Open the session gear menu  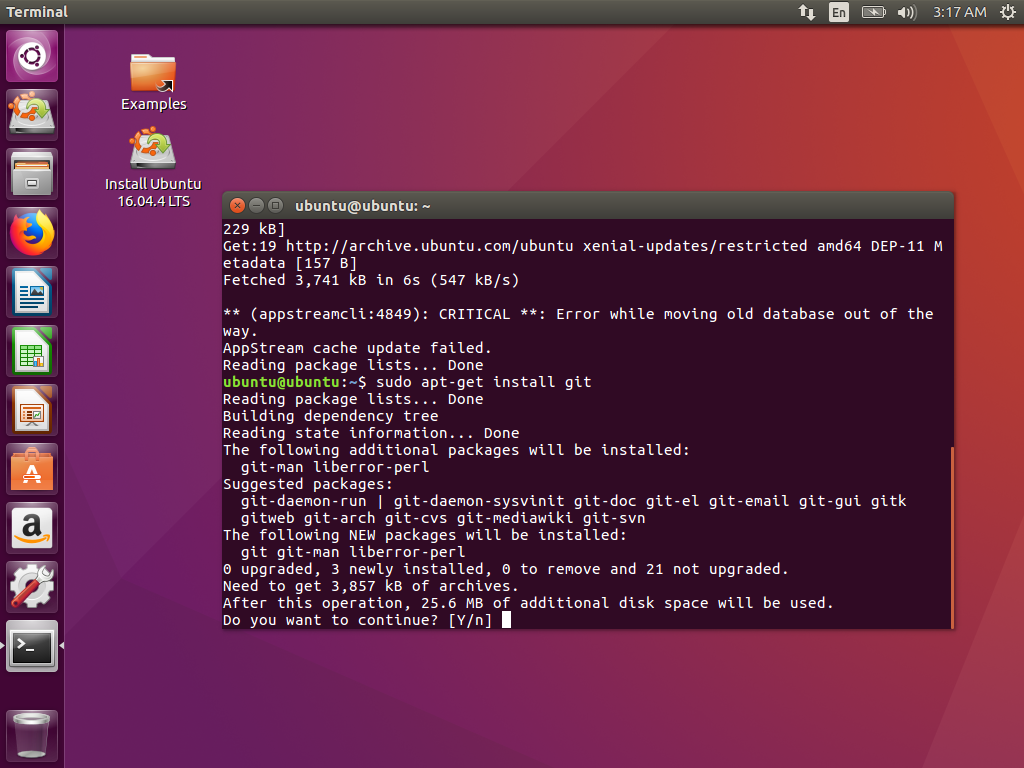tap(1008, 12)
